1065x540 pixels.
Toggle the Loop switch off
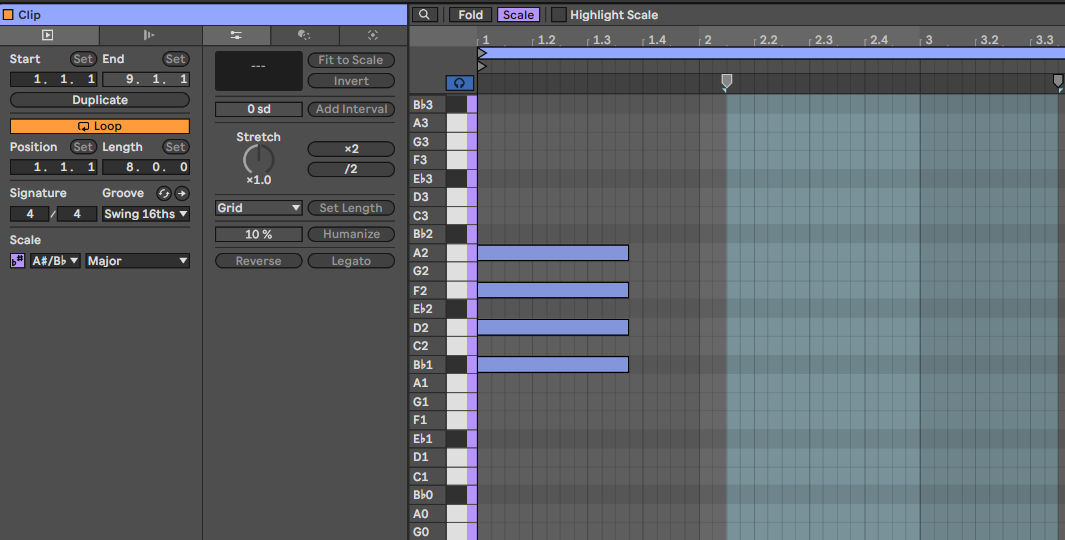point(100,126)
